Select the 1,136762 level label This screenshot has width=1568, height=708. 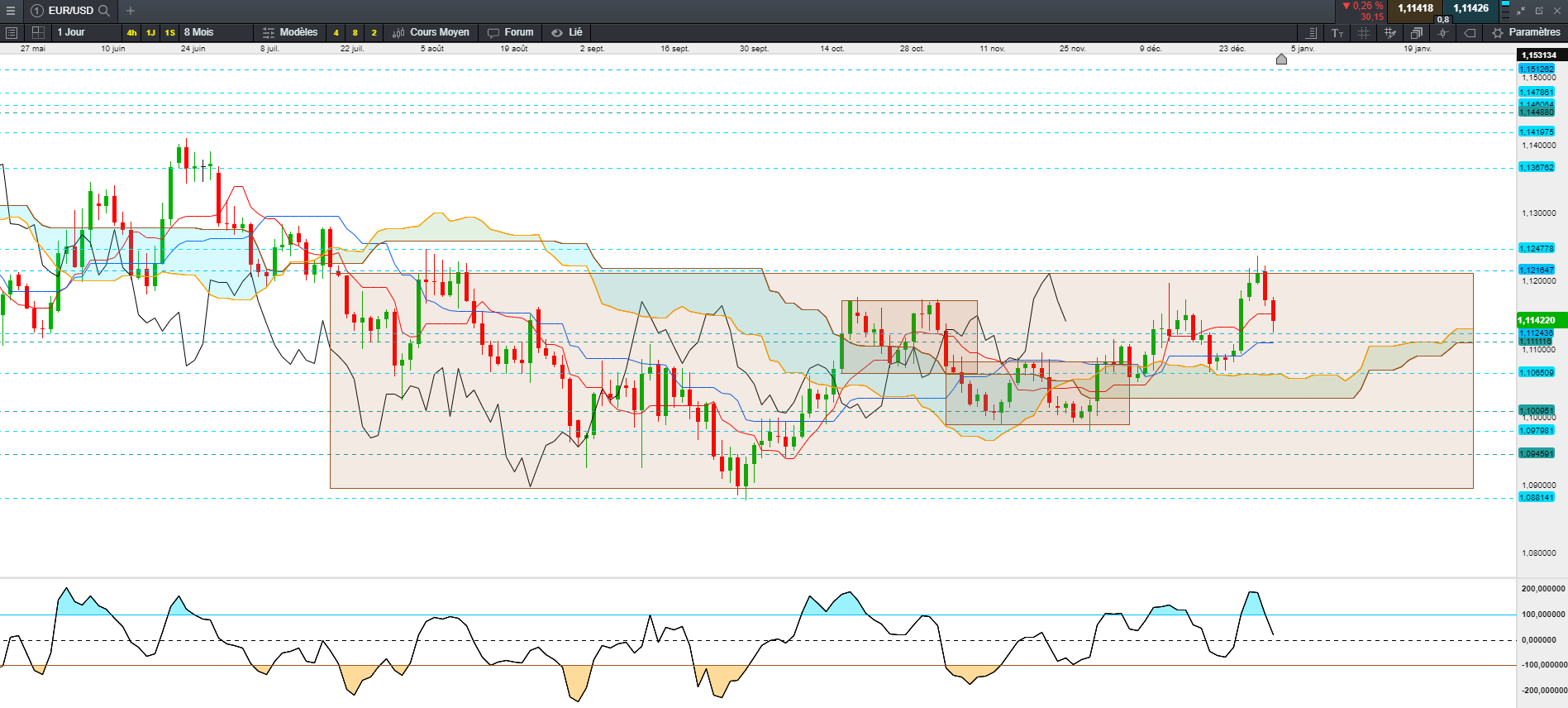[x=1537, y=168]
